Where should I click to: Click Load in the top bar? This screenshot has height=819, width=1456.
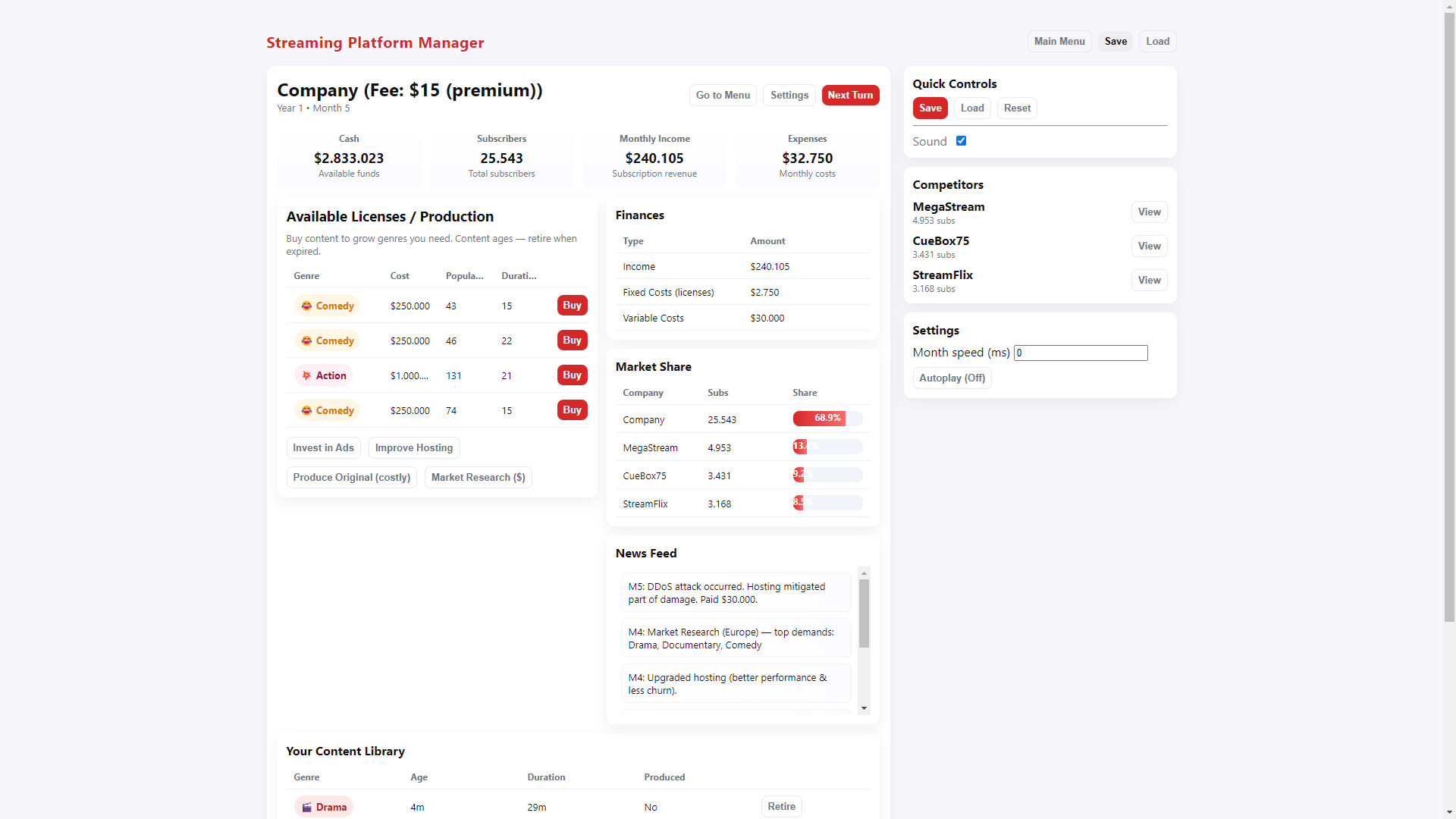(1156, 41)
